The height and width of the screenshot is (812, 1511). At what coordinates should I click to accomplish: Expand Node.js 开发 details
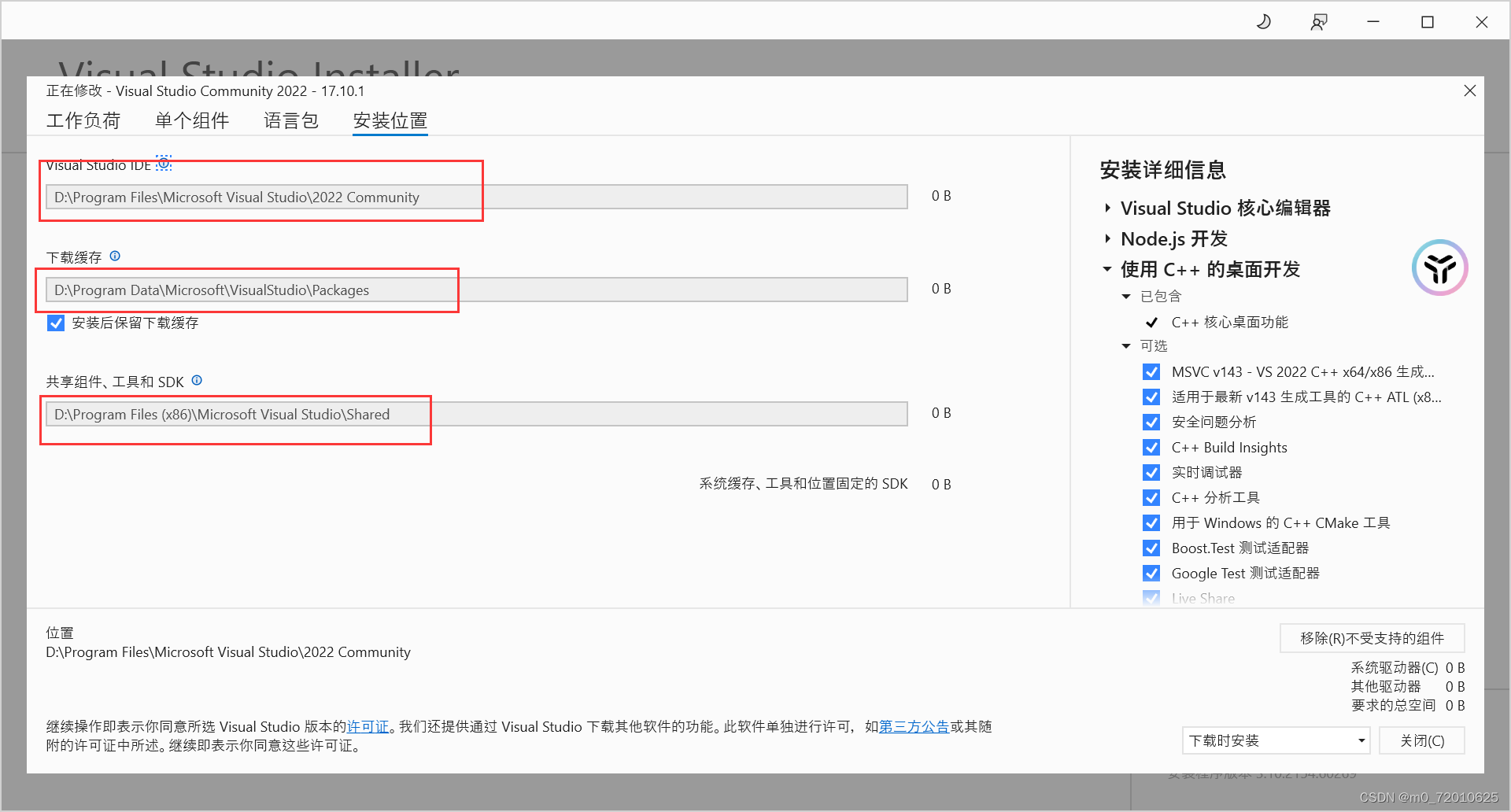pyautogui.click(x=1107, y=238)
